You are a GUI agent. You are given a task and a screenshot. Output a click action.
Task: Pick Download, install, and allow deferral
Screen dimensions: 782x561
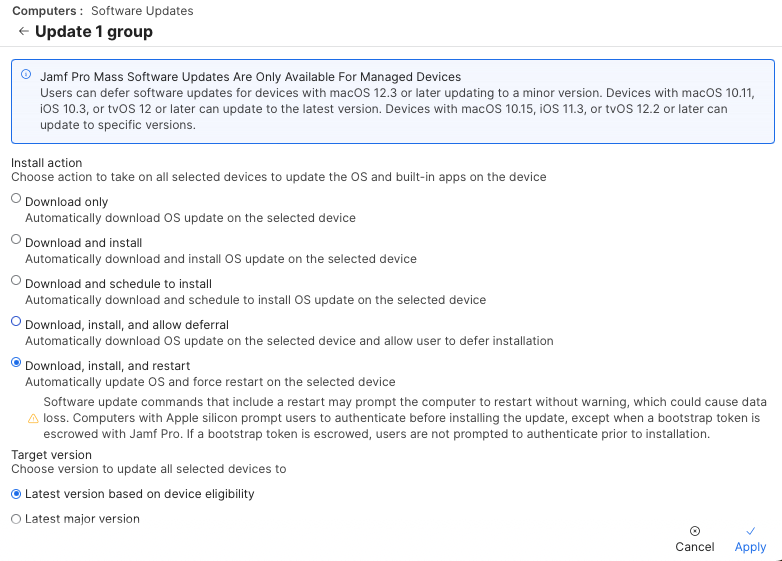[x=16, y=322]
